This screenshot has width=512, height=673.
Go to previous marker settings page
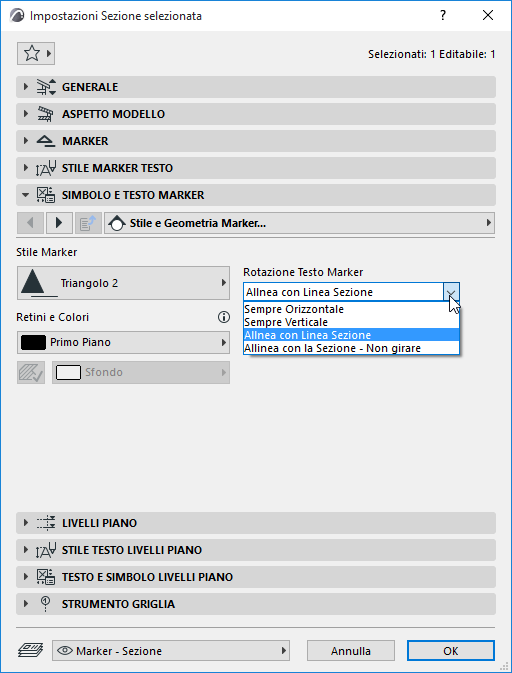30,223
